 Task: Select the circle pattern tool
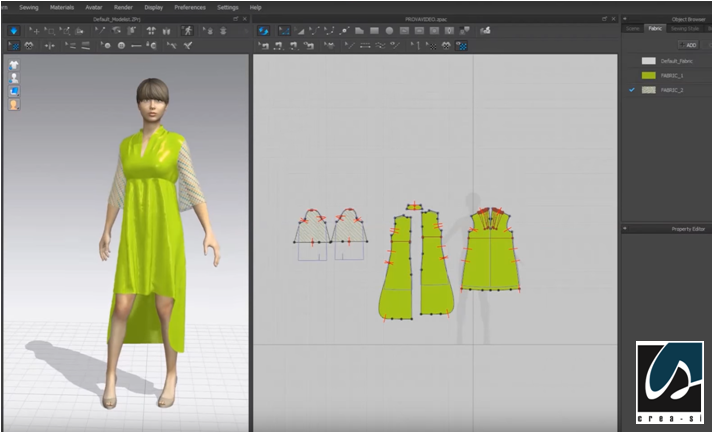coord(389,31)
